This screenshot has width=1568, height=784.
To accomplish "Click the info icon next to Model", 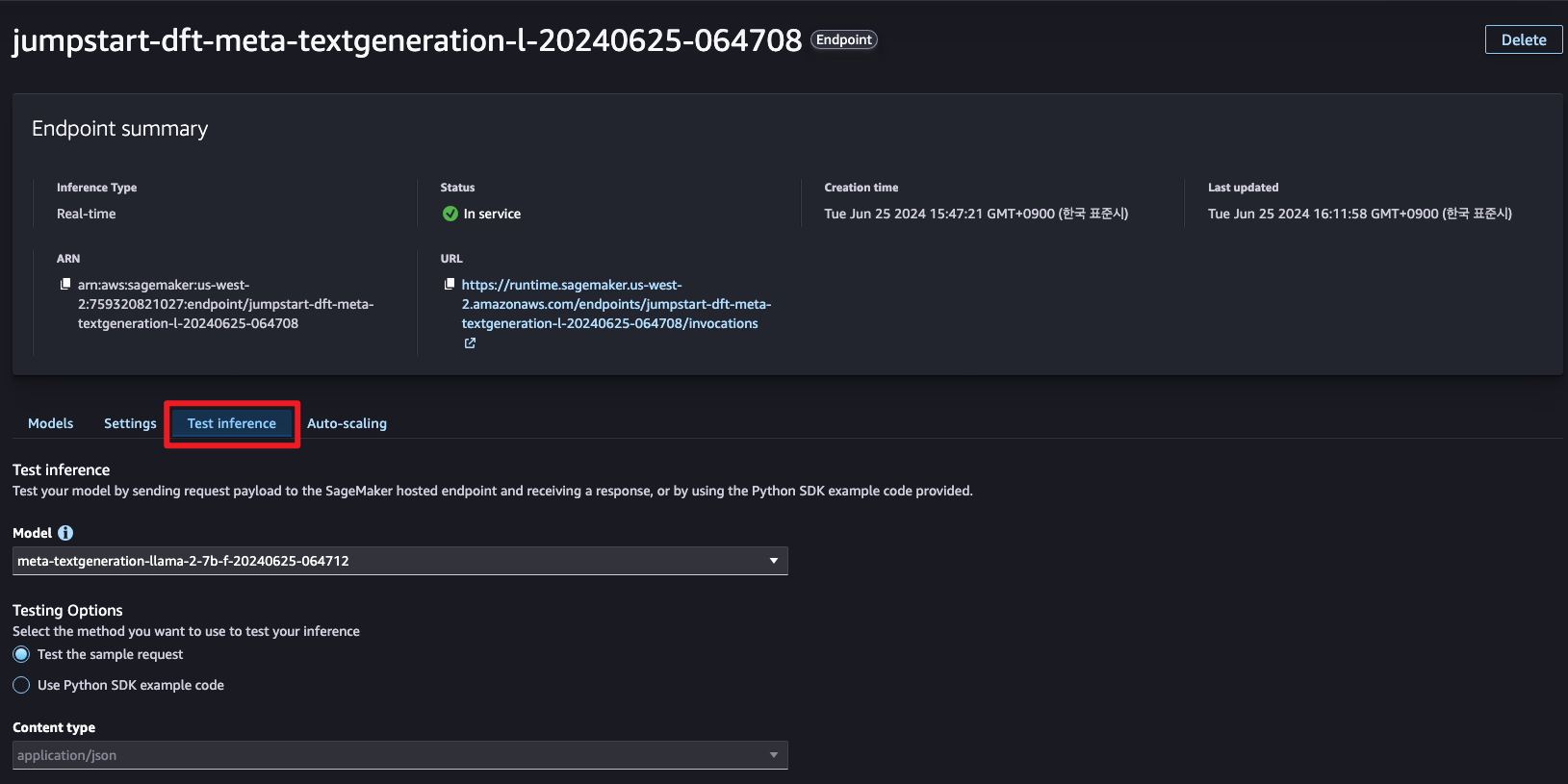I will tap(65, 533).
